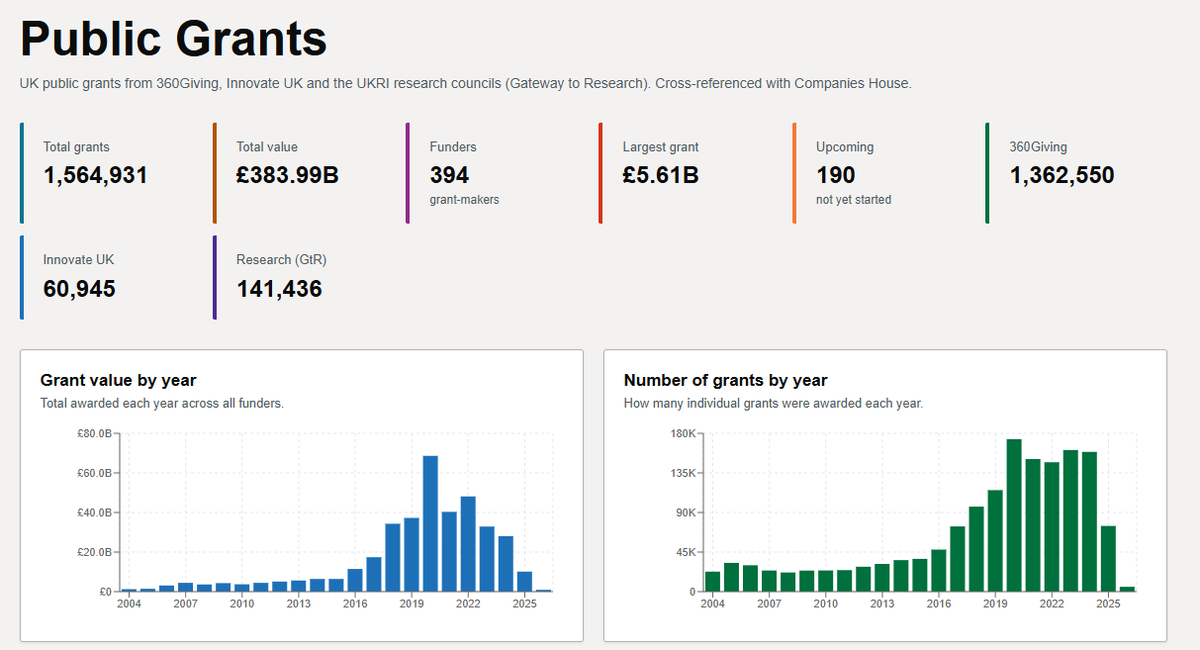This screenshot has height=650, width=1200.
Task: Click the 2004 x-axis label in Grant value chart
Action: (x=129, y=604)
